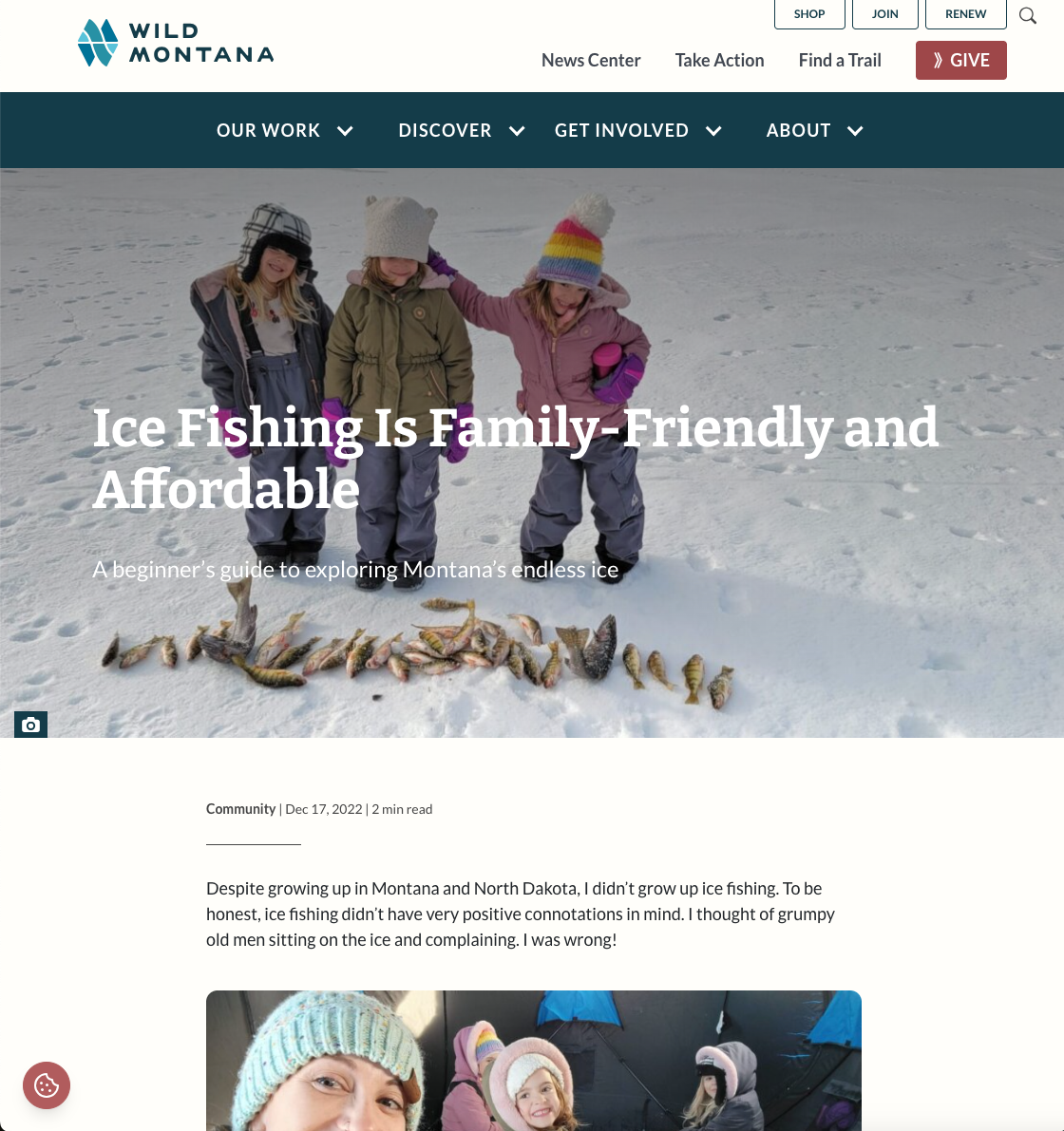1064x1131 pixels.
Task: Open the ABOUT menu
Action: click(x=799, y=130)
